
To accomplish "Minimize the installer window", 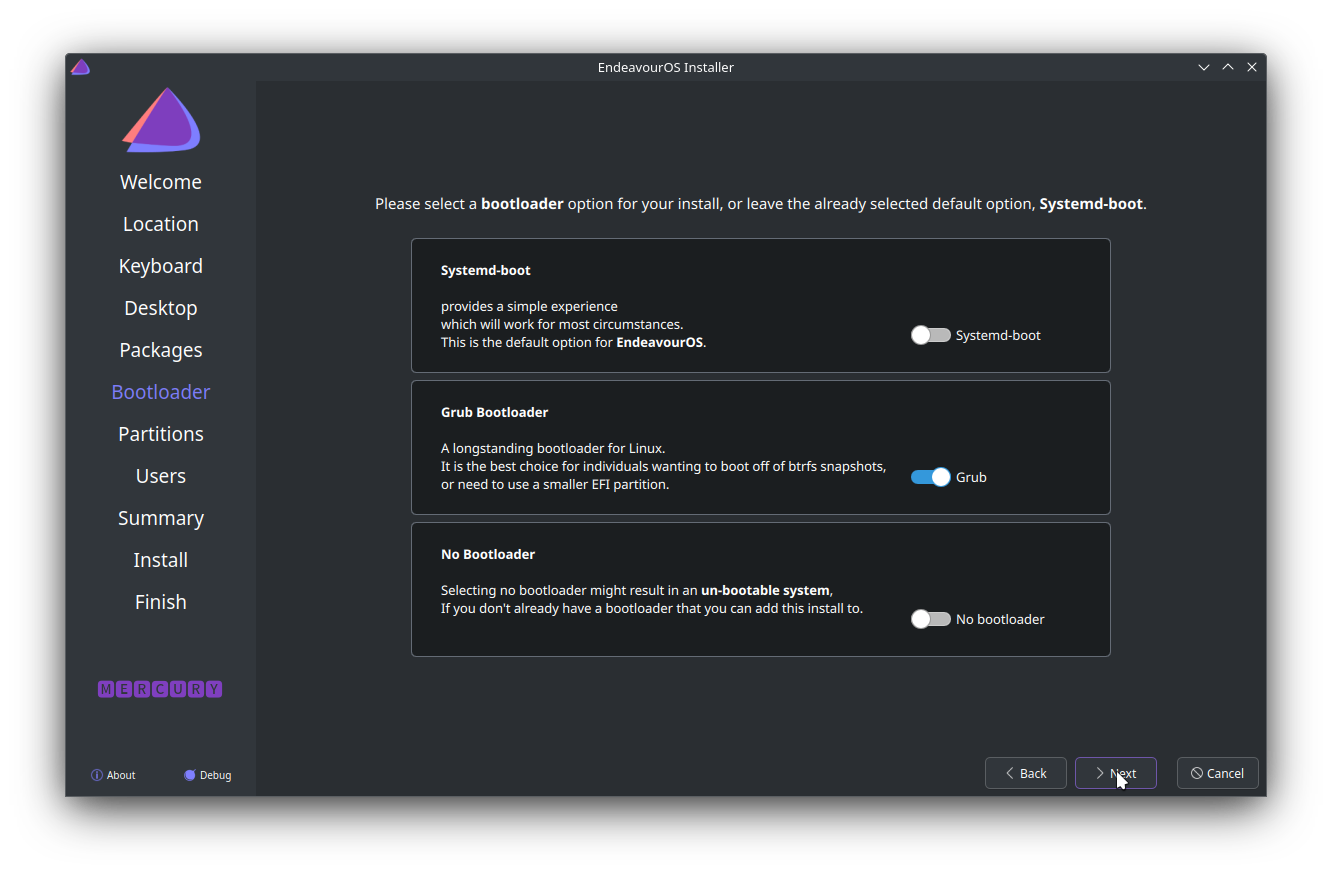I will (1204, 67).
